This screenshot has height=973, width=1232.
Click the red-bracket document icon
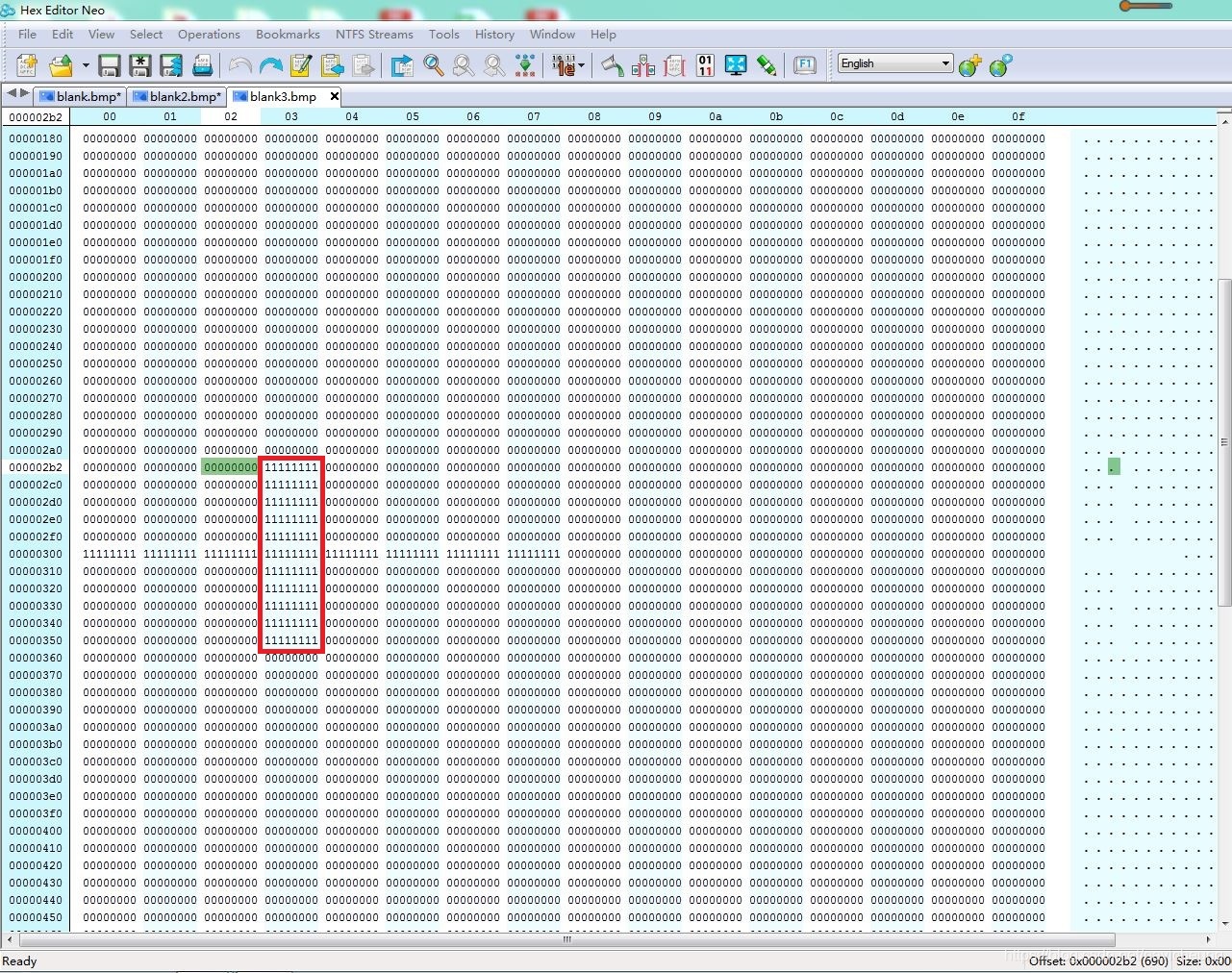[x=674, y=65]
